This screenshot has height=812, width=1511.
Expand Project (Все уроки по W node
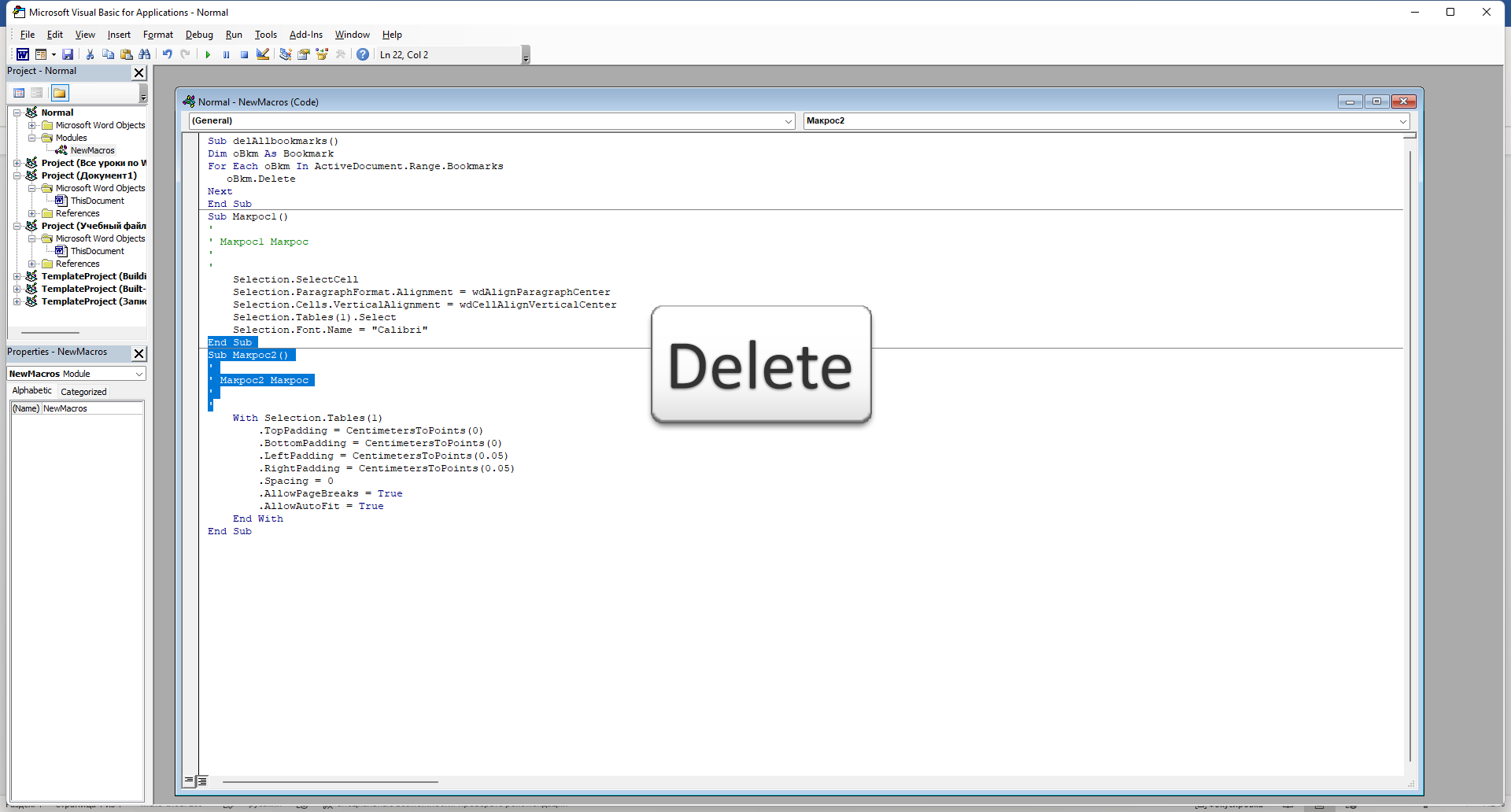(x=17, y=163)
